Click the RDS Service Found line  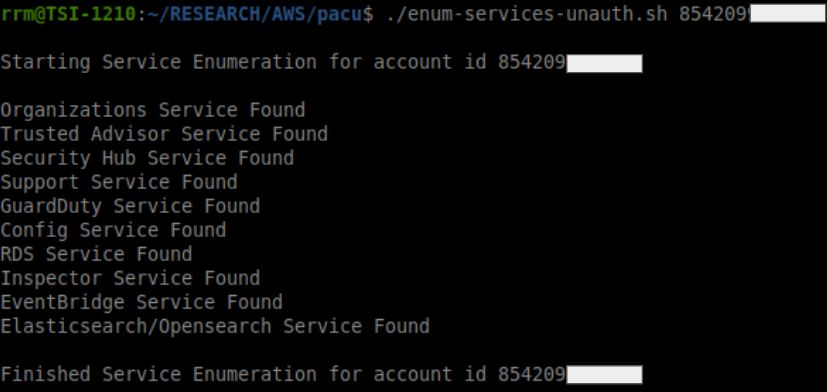96,254
